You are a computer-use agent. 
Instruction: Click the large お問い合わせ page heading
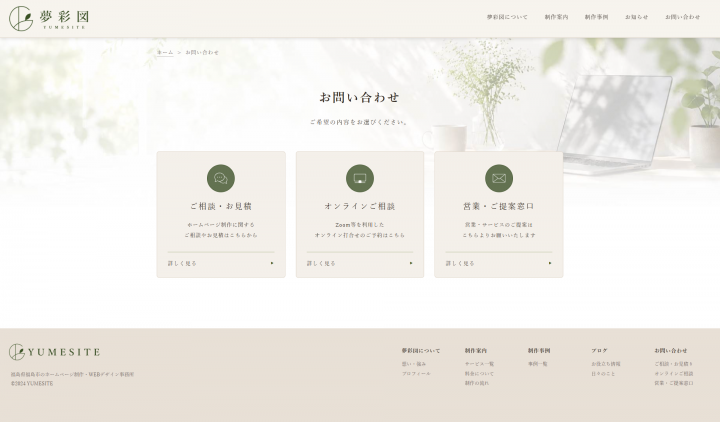[360, 97]
